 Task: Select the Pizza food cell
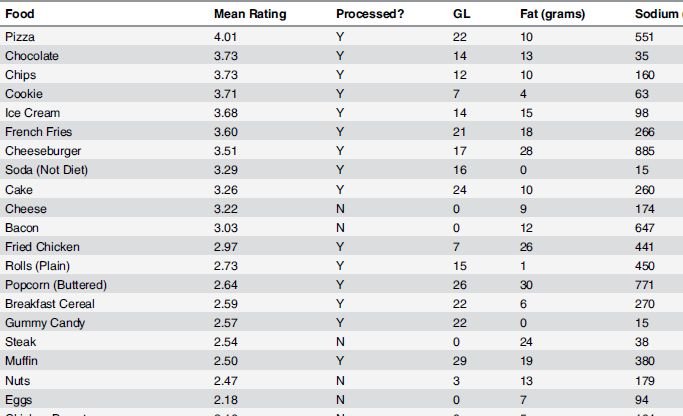pyautogui.click(x=20, y=37)
